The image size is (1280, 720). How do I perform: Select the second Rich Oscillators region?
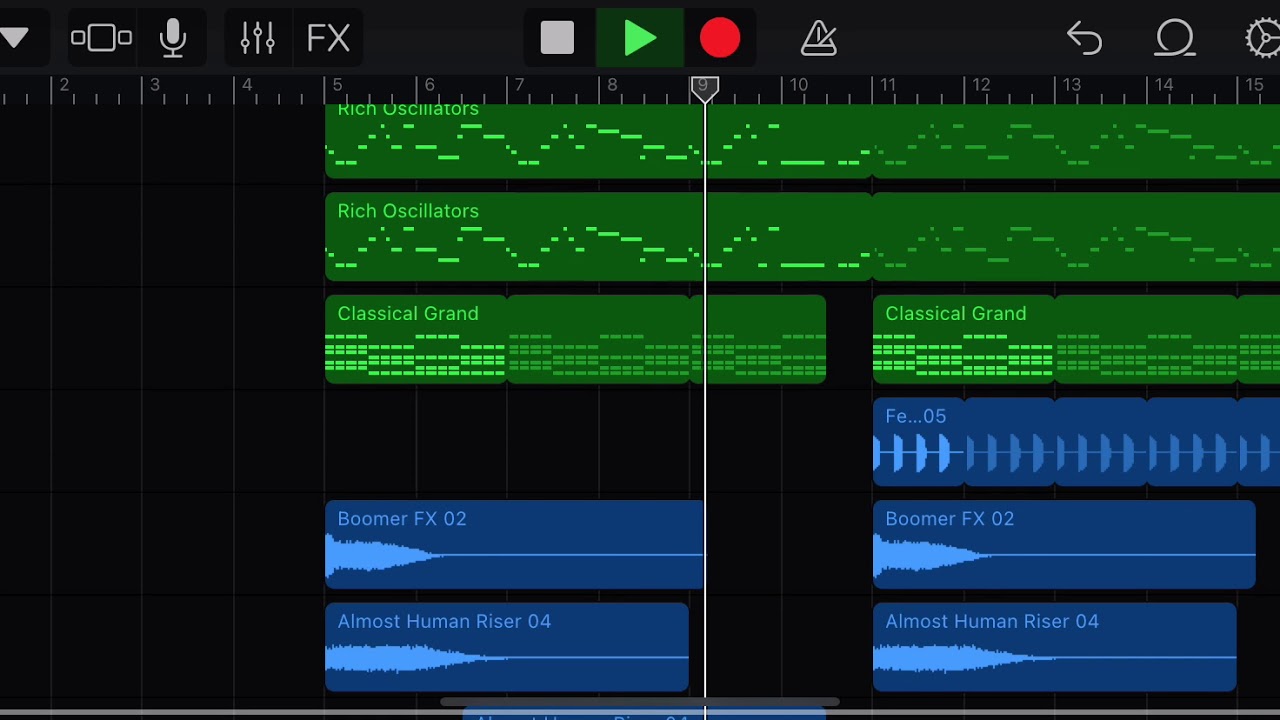coord(598,237)
